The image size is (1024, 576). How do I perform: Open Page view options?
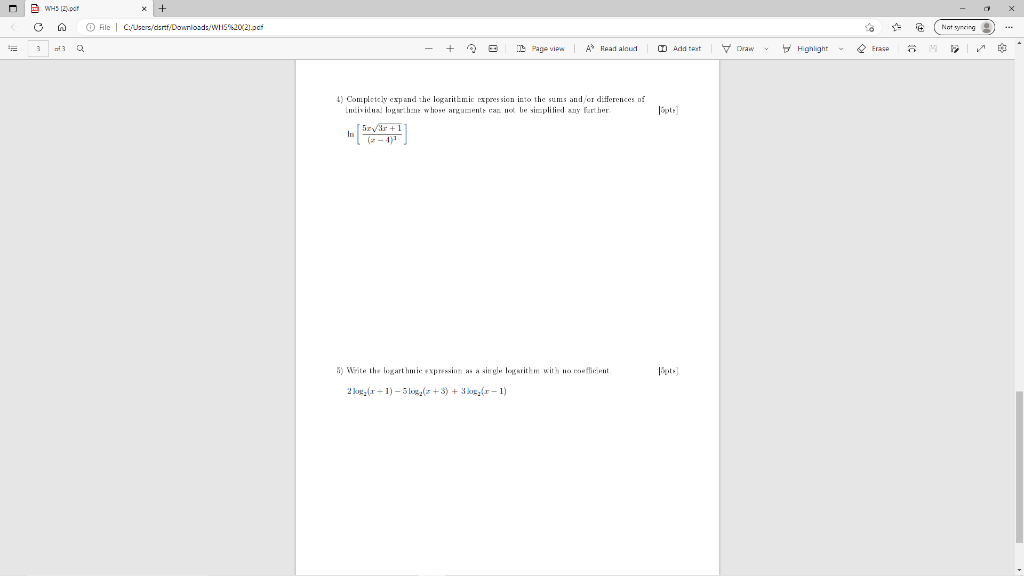point(540,48)
